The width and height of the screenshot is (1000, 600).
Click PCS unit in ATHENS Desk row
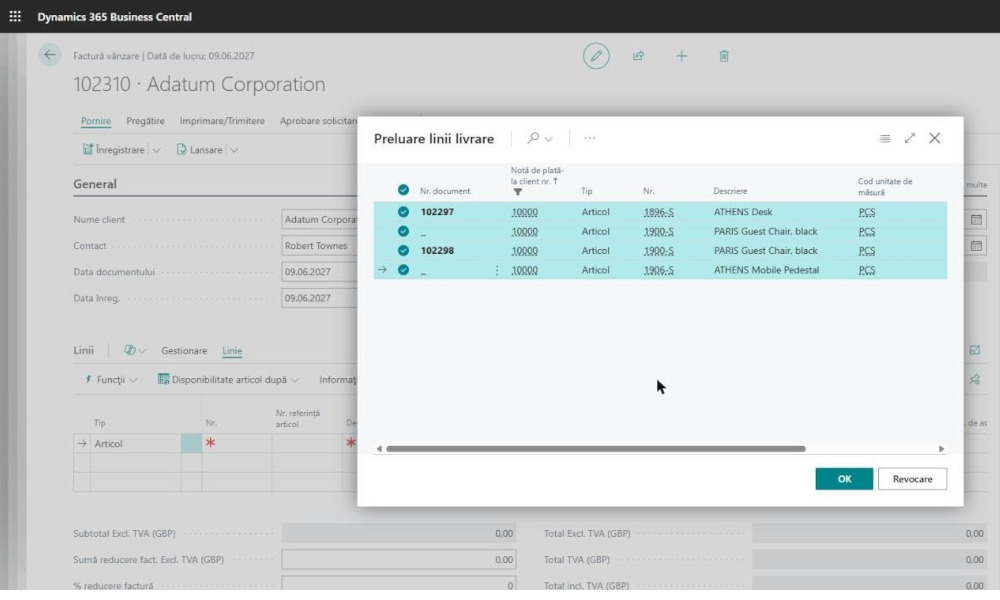(867, 212)
